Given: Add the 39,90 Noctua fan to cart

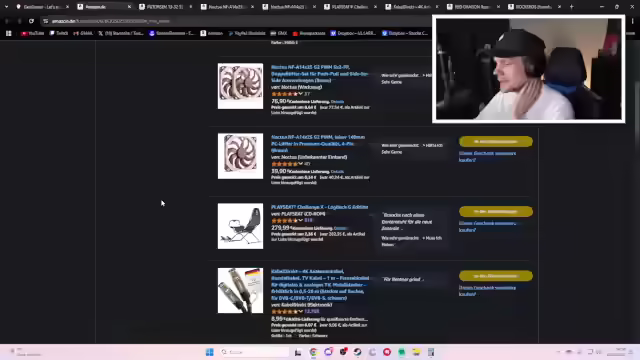Looking at the screenshot, I should click(x=496, y=141).
